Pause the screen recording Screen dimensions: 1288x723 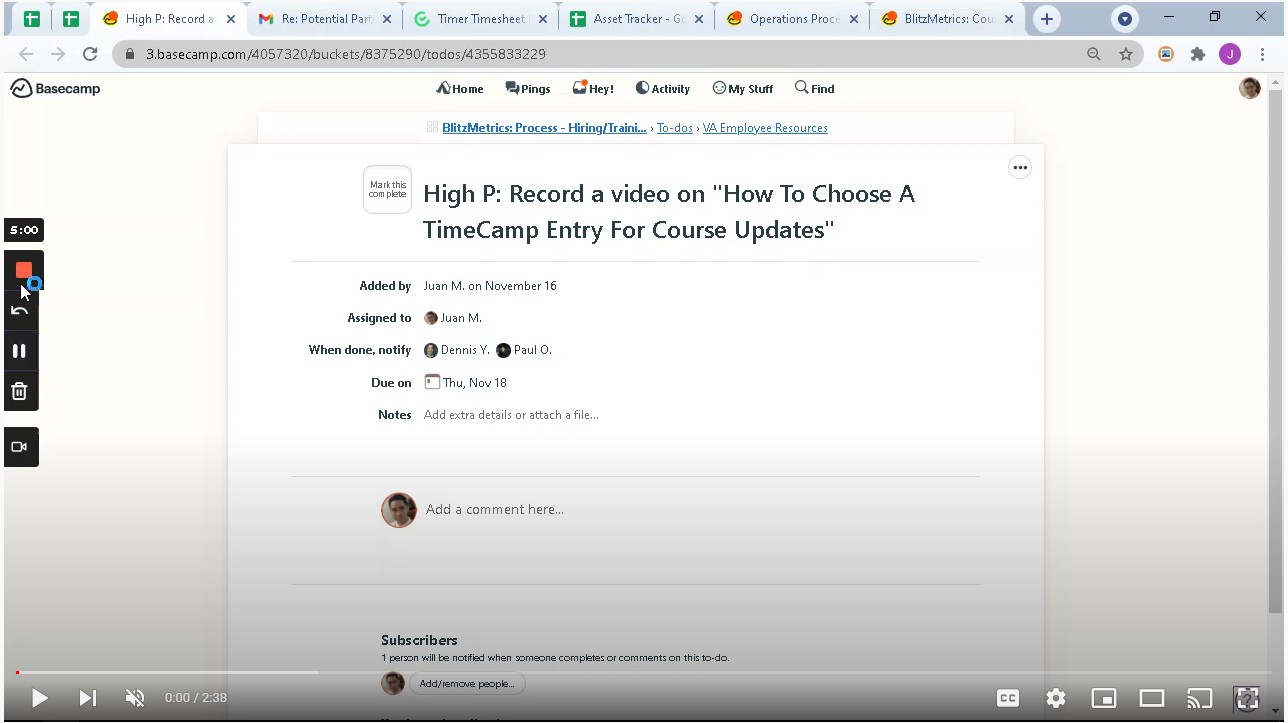(19, 351)
